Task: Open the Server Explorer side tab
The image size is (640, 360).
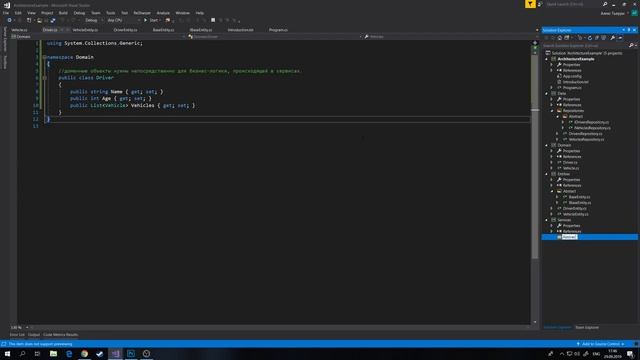Action: pos(5,39)
